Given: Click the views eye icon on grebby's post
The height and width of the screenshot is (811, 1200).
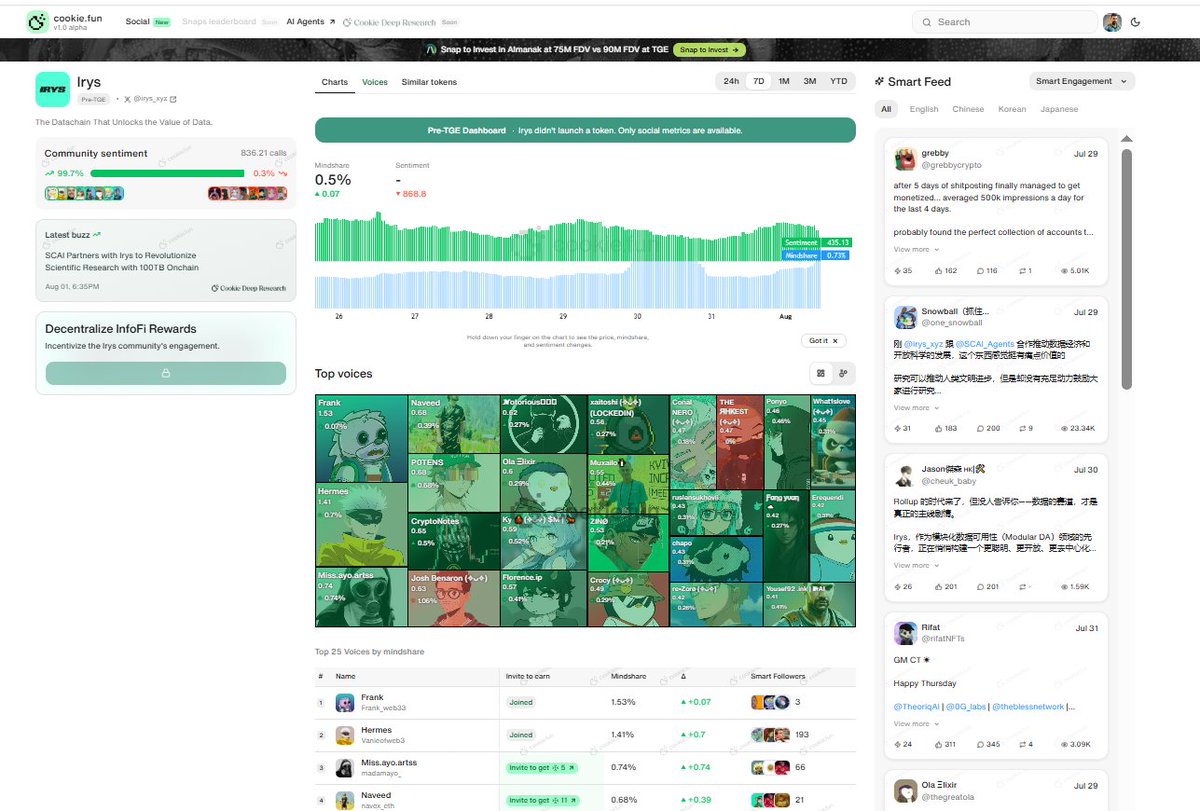Looking at the screenshot, I should click(1063, 271).
